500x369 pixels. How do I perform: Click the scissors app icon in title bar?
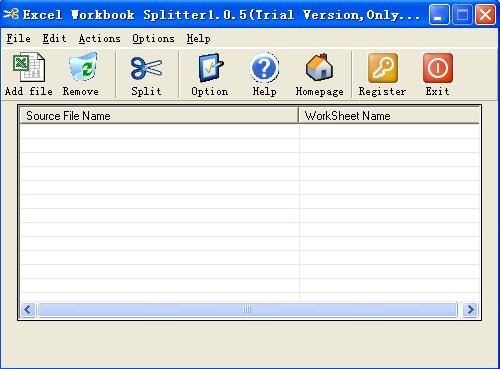tap(11, 14)
